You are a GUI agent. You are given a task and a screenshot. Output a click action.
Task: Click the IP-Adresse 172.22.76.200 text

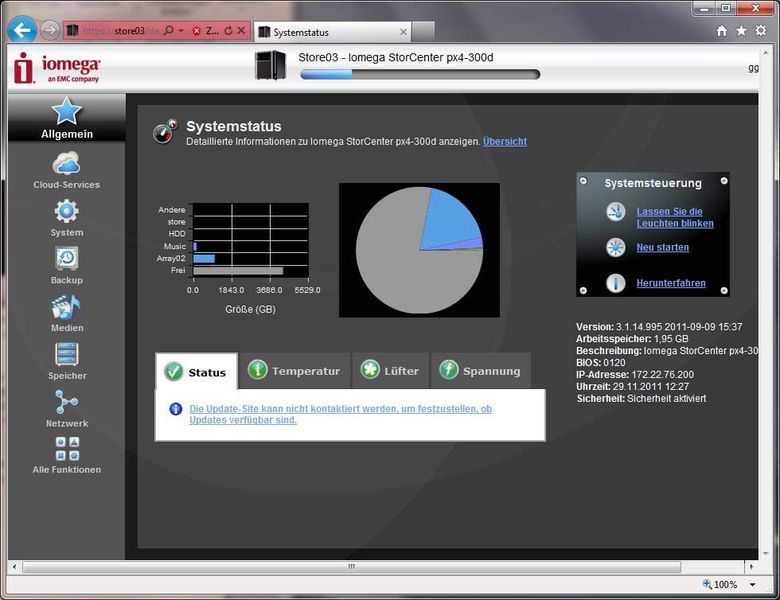[635, 375]
